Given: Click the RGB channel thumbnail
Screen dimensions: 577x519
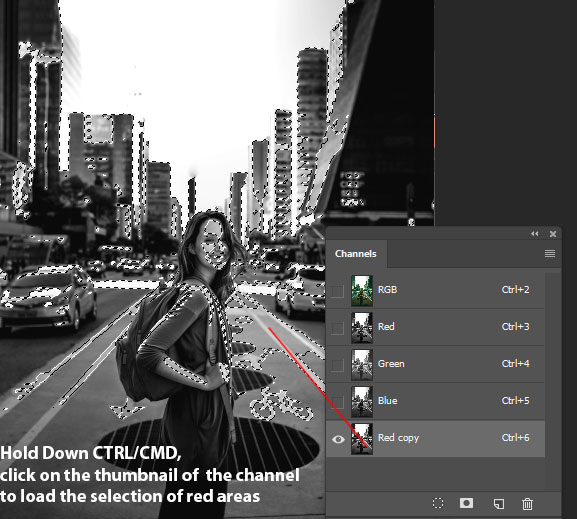Looking at the screenshot, I should [x=362, y=291].
